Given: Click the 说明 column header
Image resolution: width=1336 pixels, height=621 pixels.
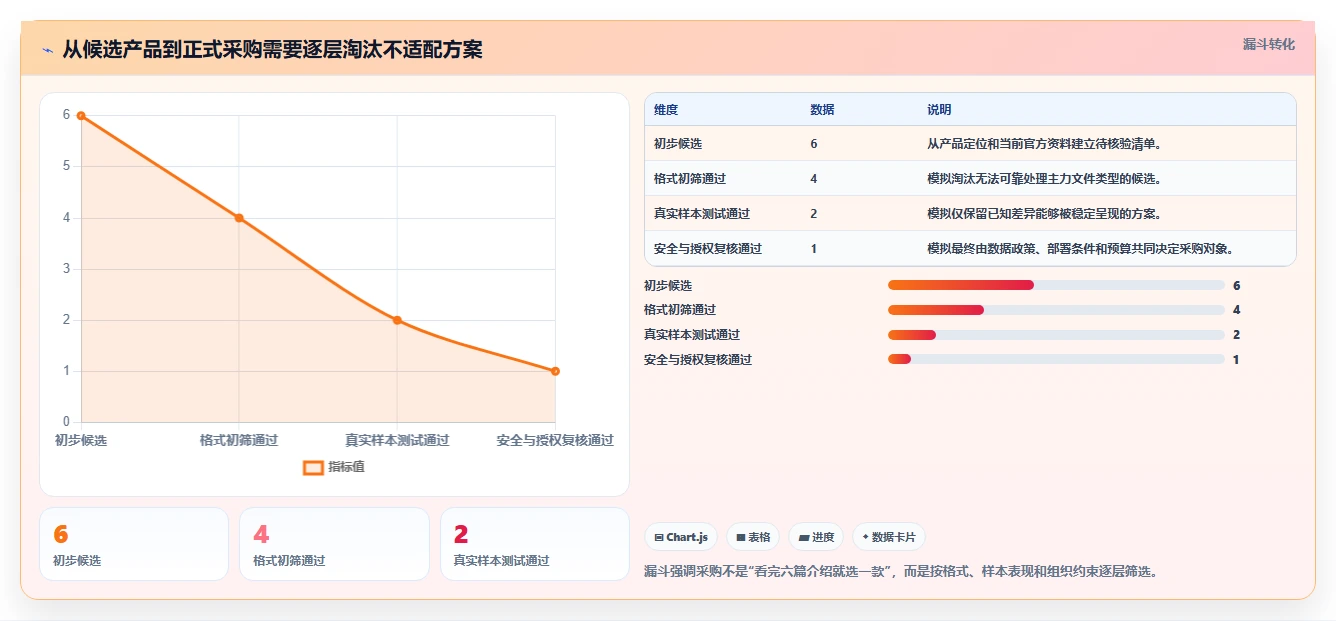Looking at the screenshot, I should (939, 110).
